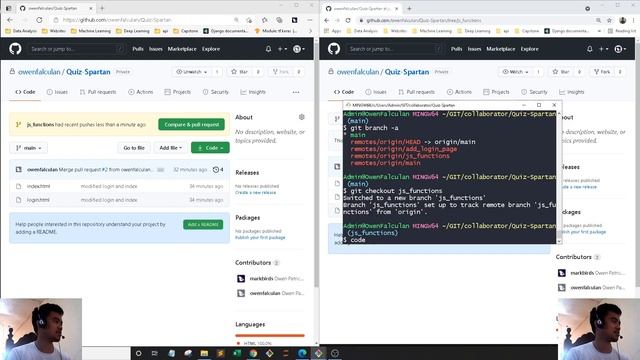This screenshot has height=360, width=640.
Task: Click GitHub logo in right browser window
Action: [x=334, y=49]
